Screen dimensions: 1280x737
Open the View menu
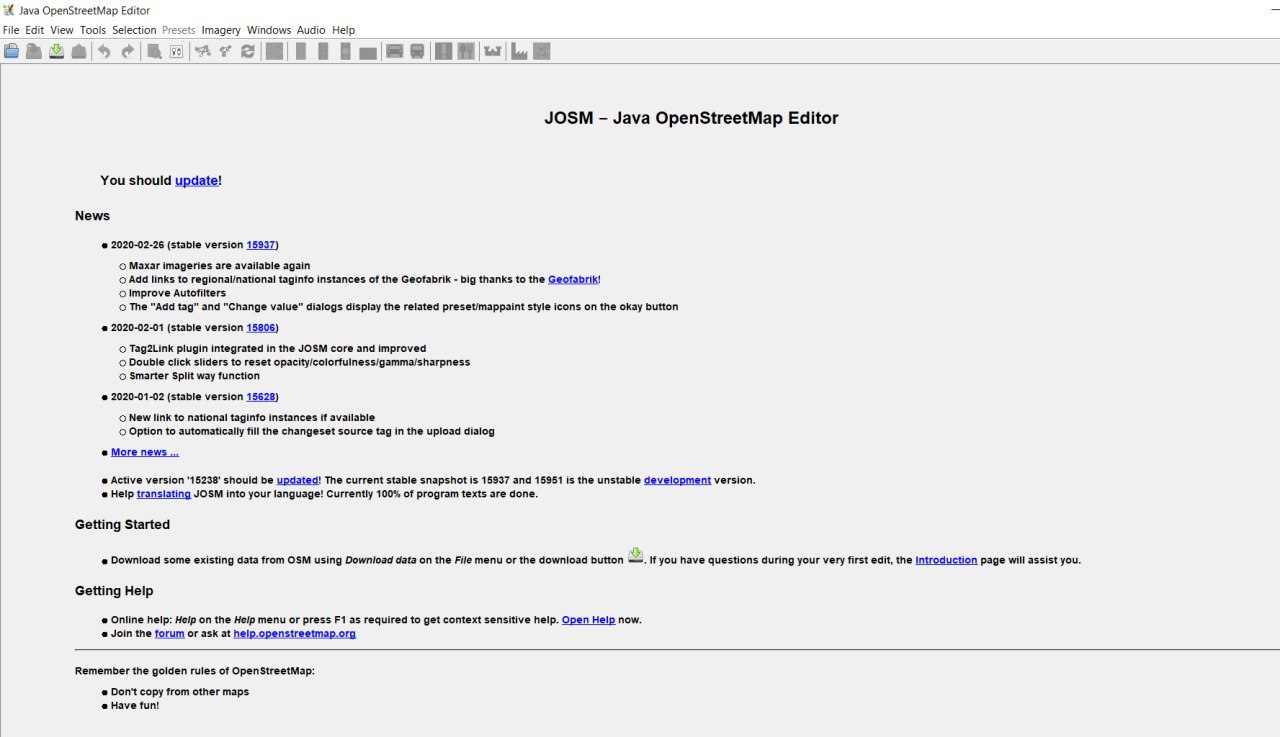(x=62, y=30)
